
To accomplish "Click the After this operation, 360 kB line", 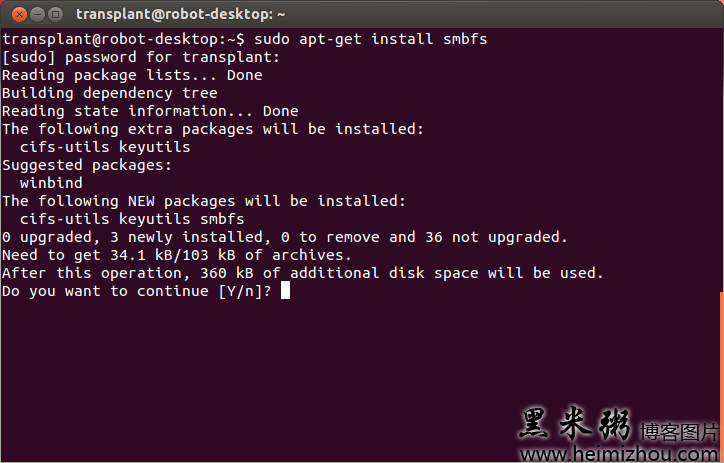I will pyautogui.click(x=303, y=273).
